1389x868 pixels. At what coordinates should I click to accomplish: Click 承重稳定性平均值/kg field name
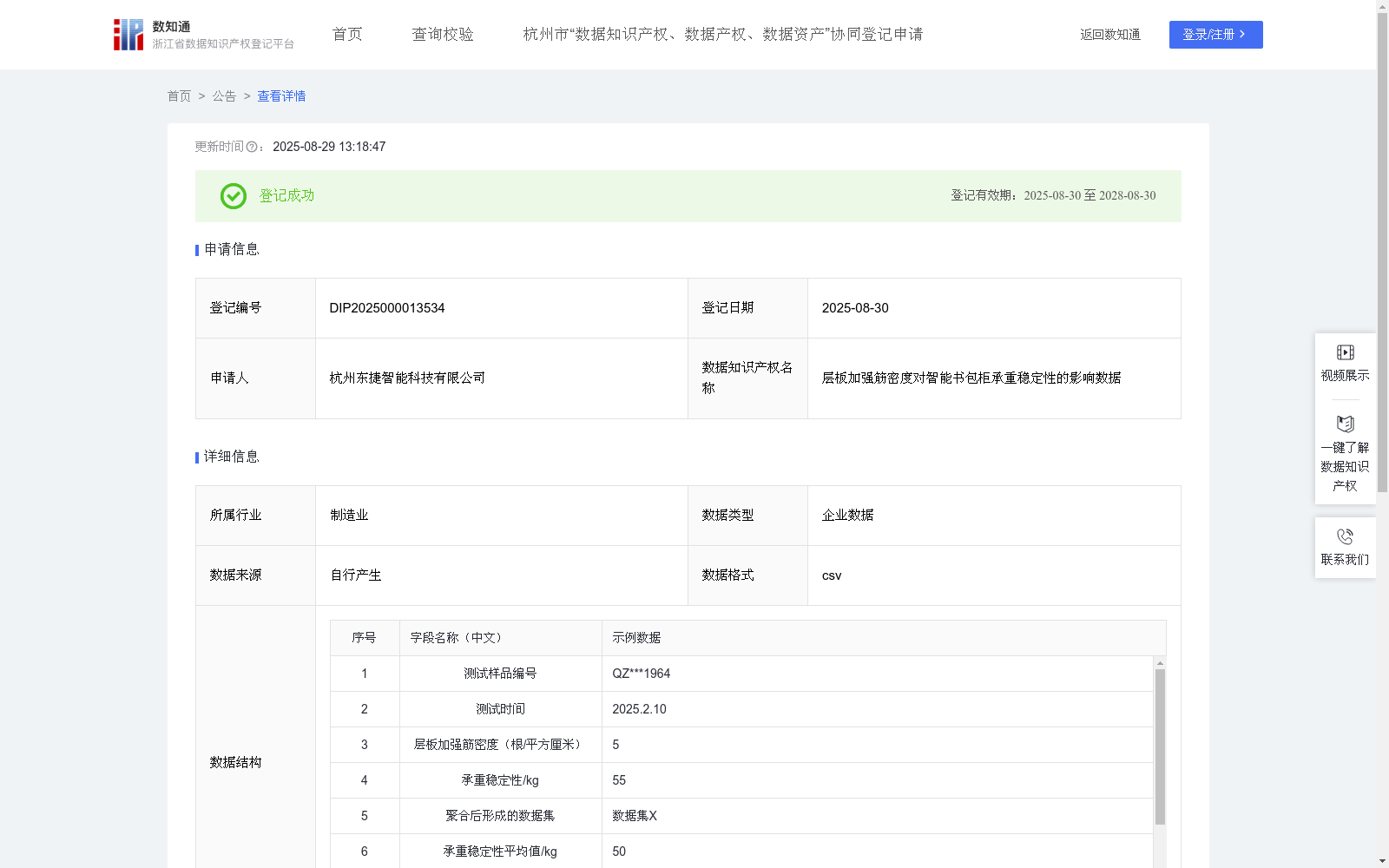500,852
